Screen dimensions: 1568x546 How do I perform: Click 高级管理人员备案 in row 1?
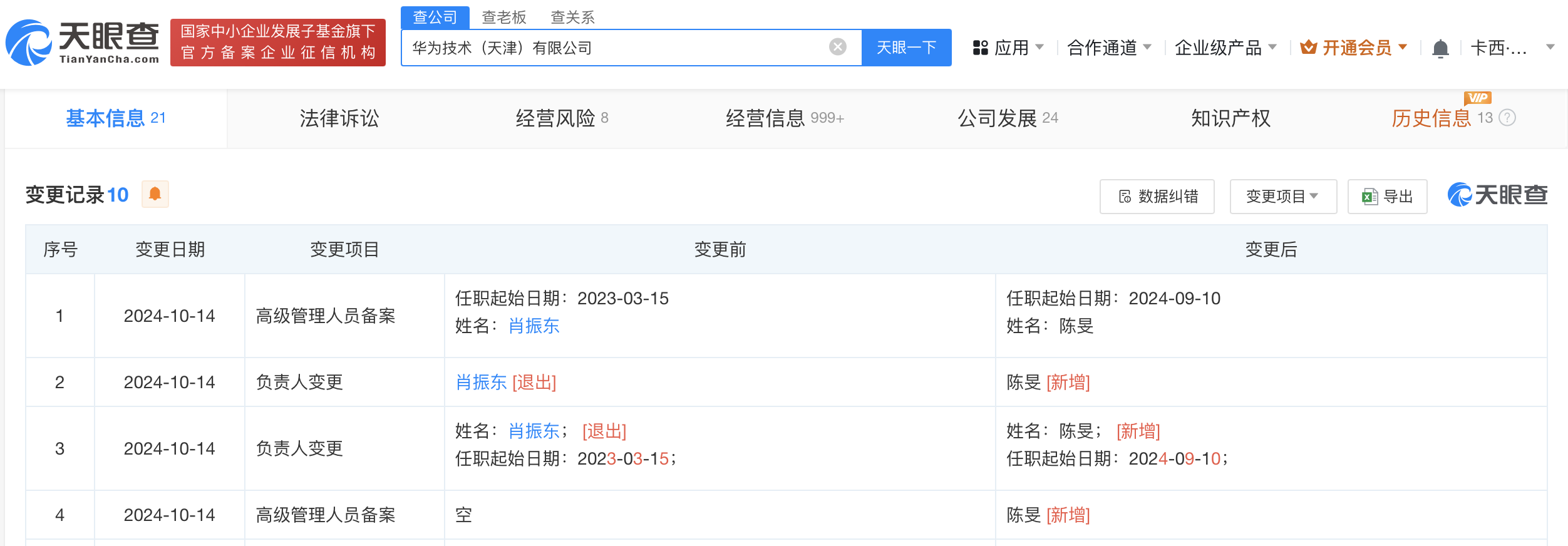click(326, 316)
